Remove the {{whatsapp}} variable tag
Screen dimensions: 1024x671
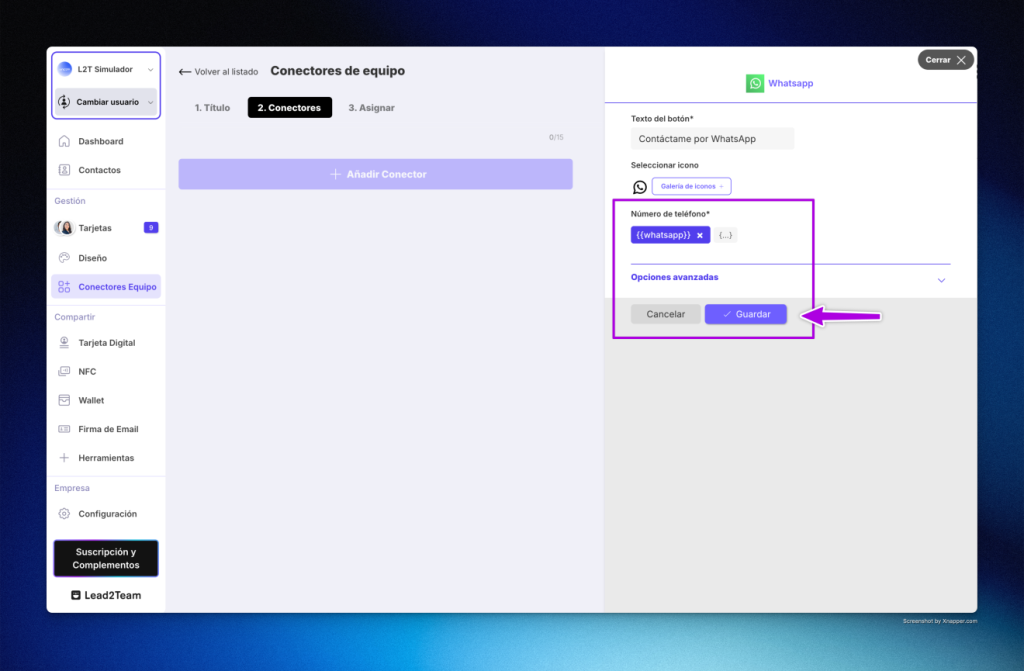700,235
